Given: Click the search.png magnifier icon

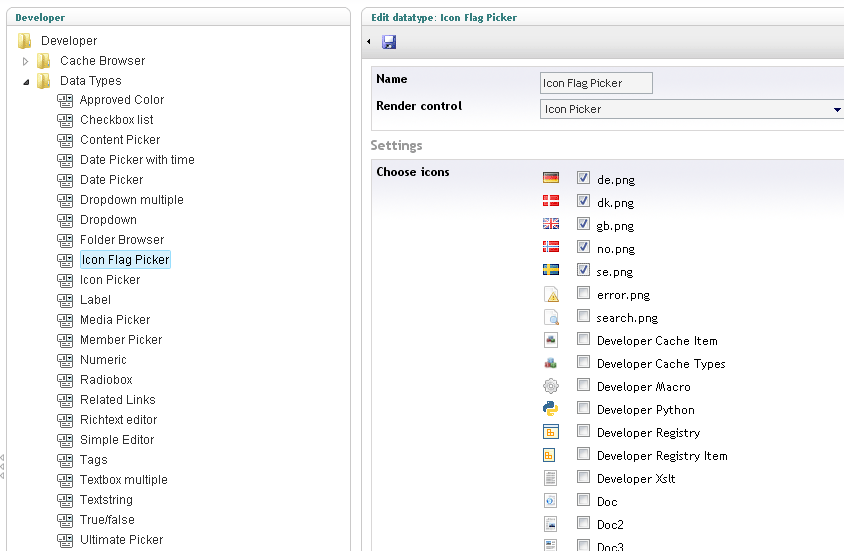Looking at the screenshot, I should pyautogui.click(x=551, y=317).
